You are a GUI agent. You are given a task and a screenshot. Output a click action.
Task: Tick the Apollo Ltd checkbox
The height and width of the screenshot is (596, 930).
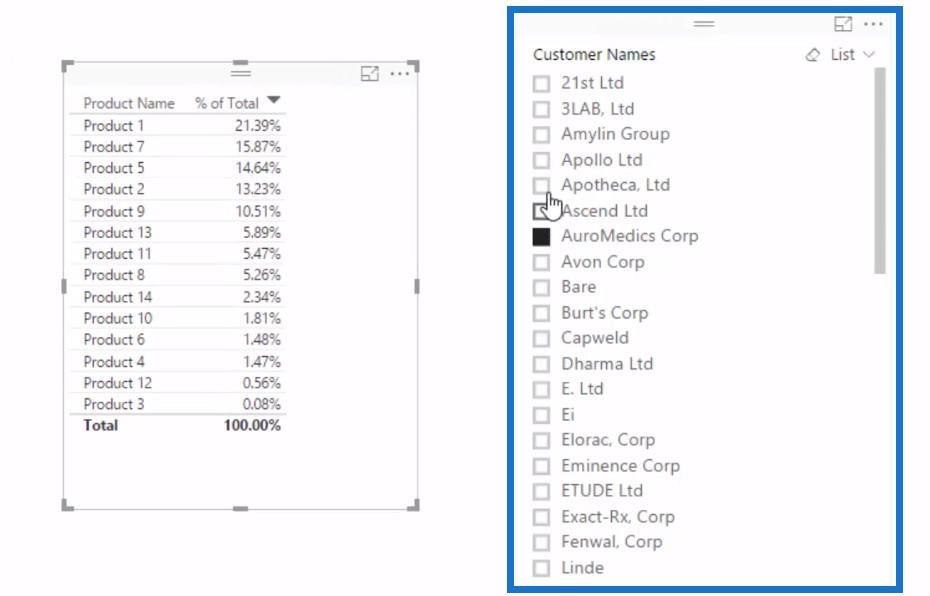click(x=541, y=160)
